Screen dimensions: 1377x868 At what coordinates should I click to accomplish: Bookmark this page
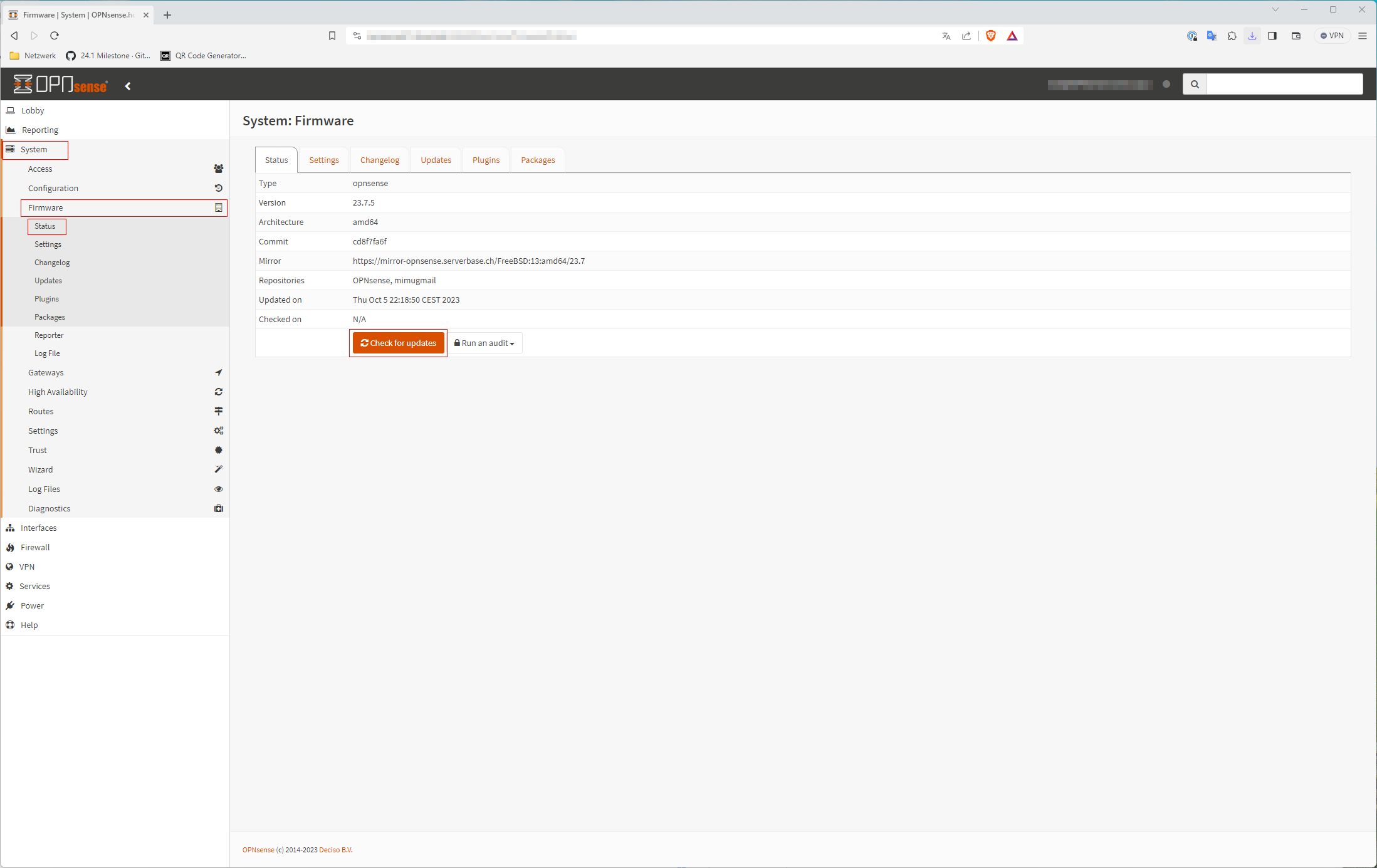coord(332,36)
